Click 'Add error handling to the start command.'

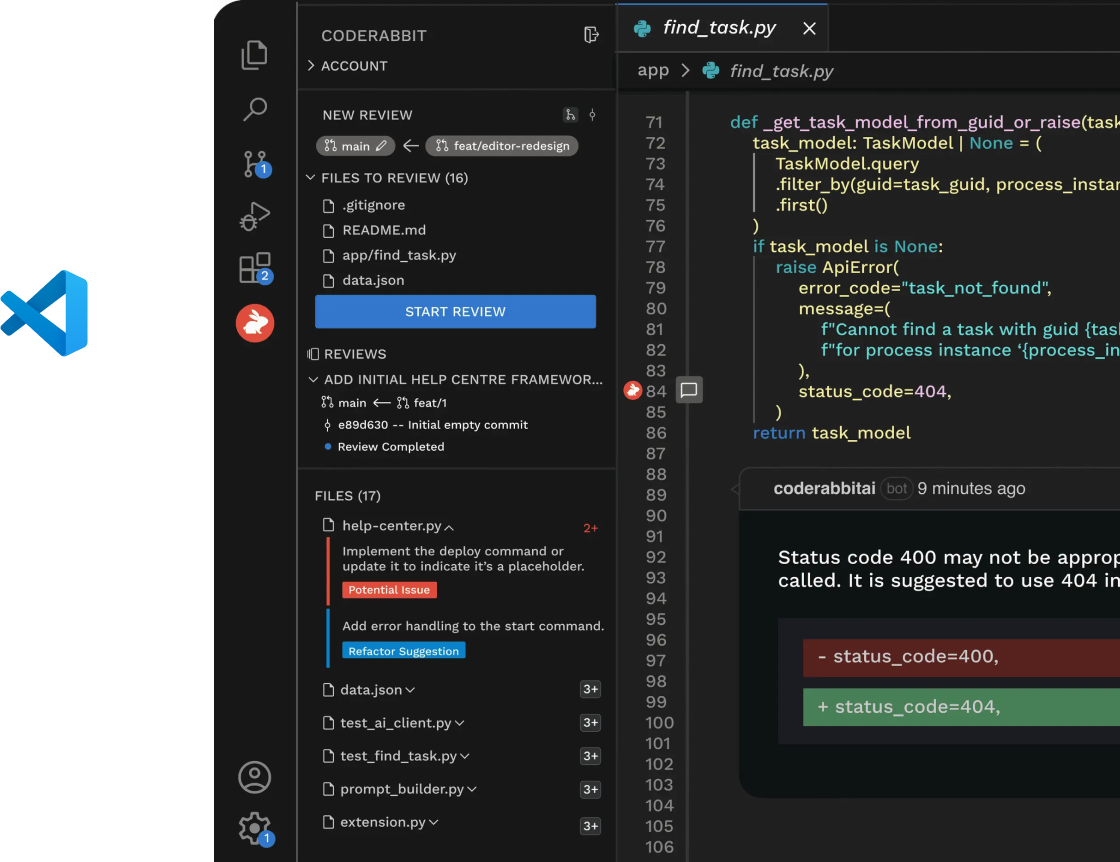click(x=473, y=626)
